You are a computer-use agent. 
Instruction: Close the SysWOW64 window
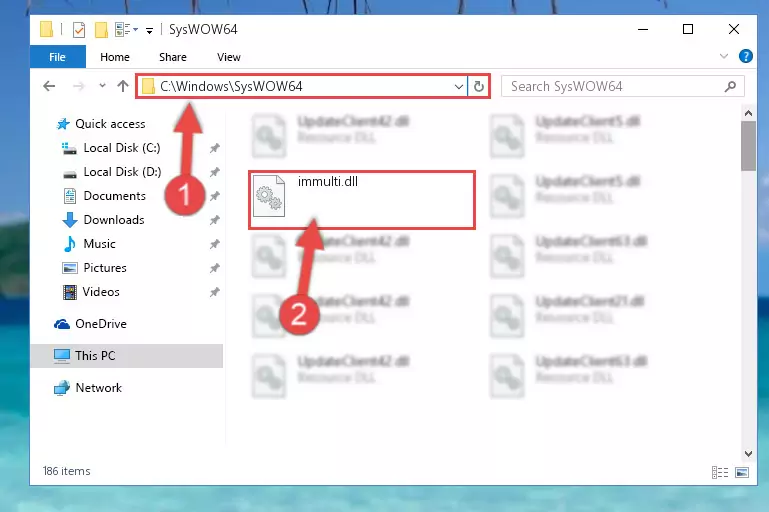point(734,29)
